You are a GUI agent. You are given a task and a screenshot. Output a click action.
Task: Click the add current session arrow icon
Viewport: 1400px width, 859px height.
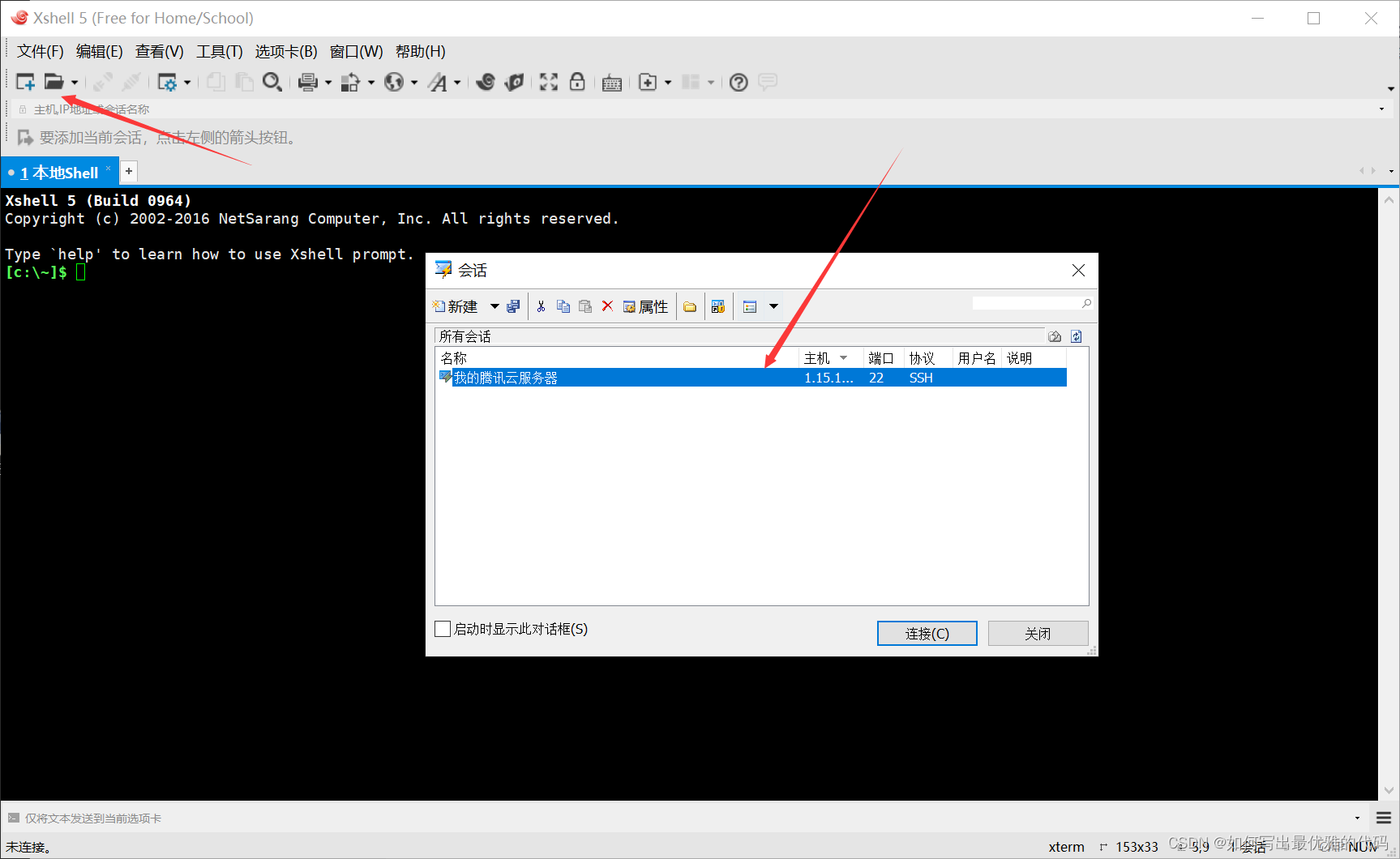pyautogui.click(x=25, y=138)
